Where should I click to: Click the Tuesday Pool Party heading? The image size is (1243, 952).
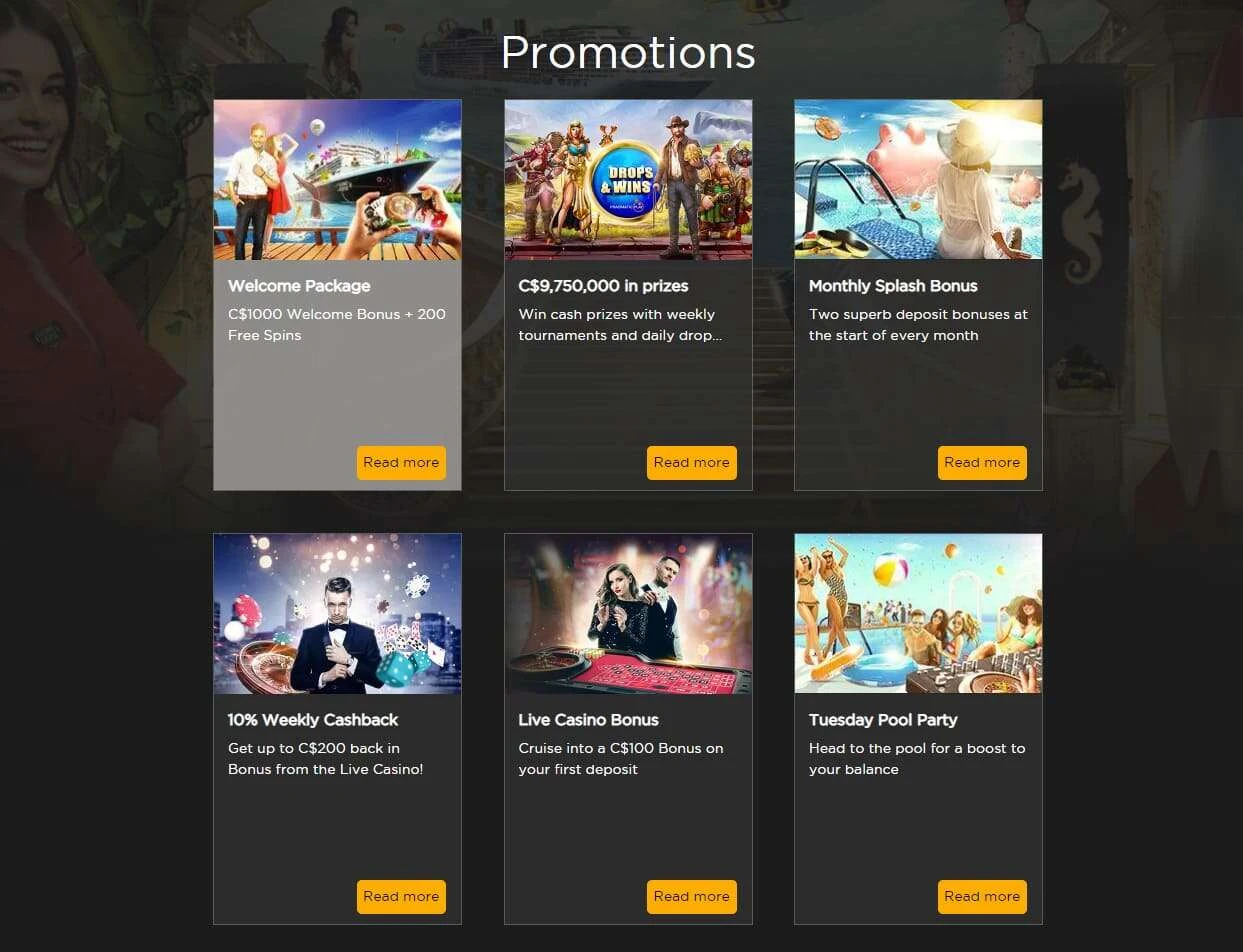[883, 720]
